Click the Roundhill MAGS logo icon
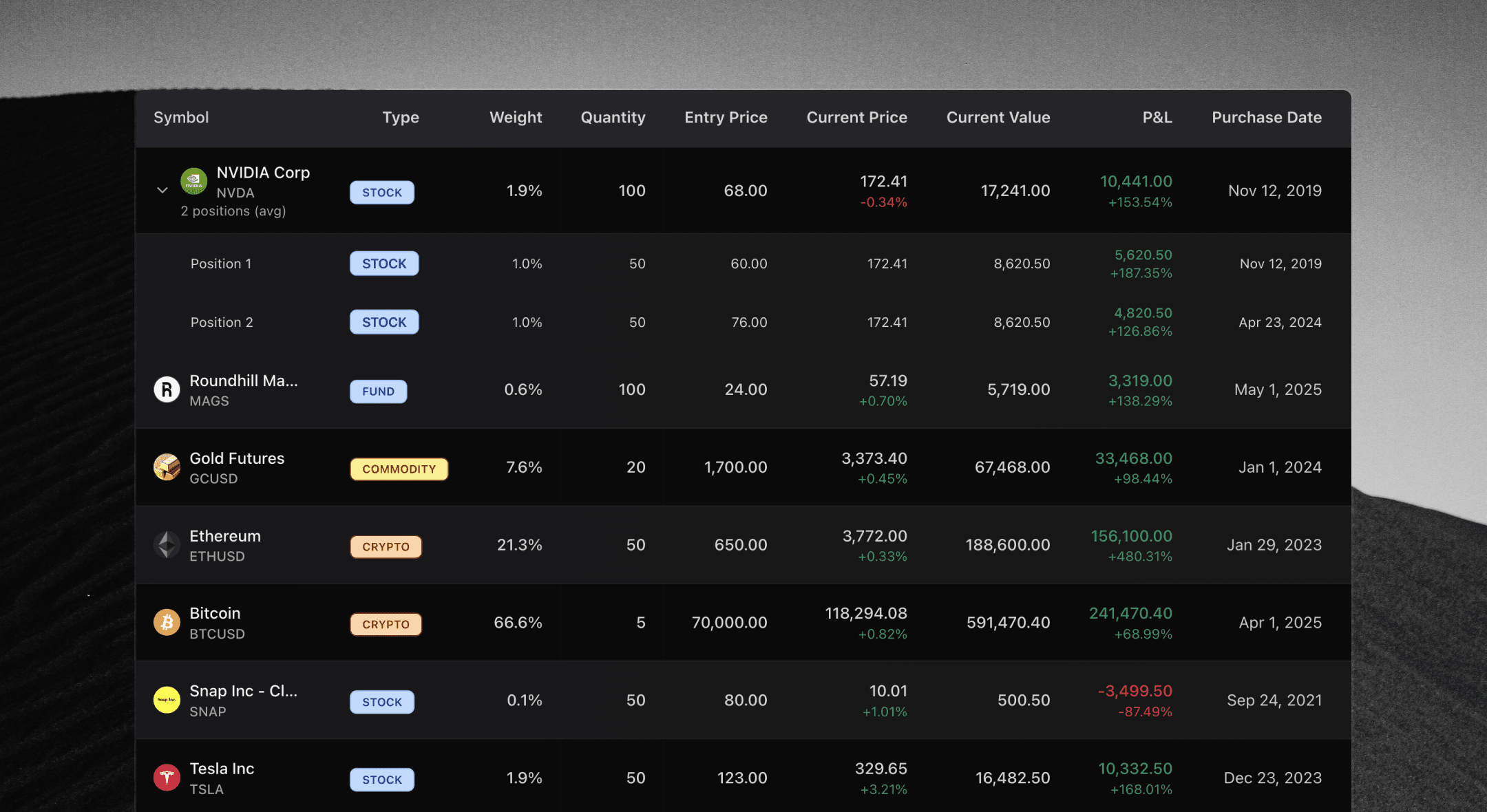The image size is (1487, 812). (167, 390)
